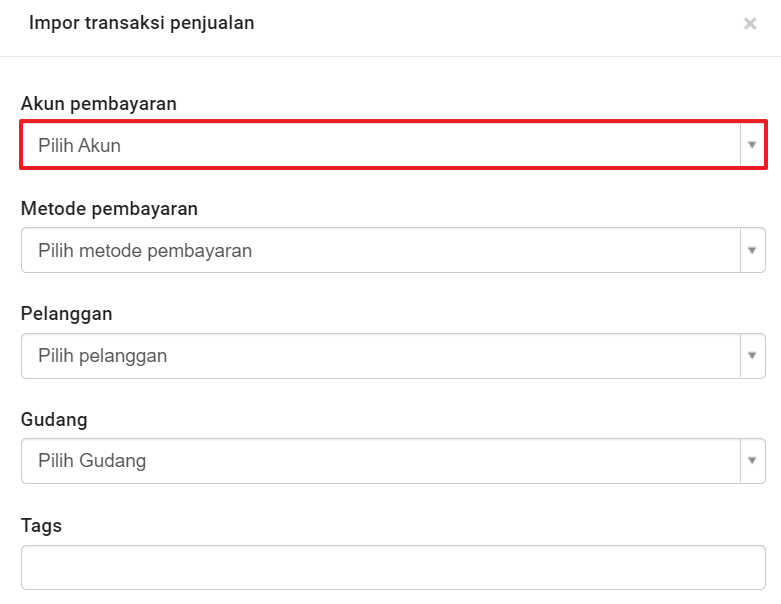Screen dimensions: 781x604
Task: Click the Pilih metode pembayaran placeholder text
Action: (145, 251)
